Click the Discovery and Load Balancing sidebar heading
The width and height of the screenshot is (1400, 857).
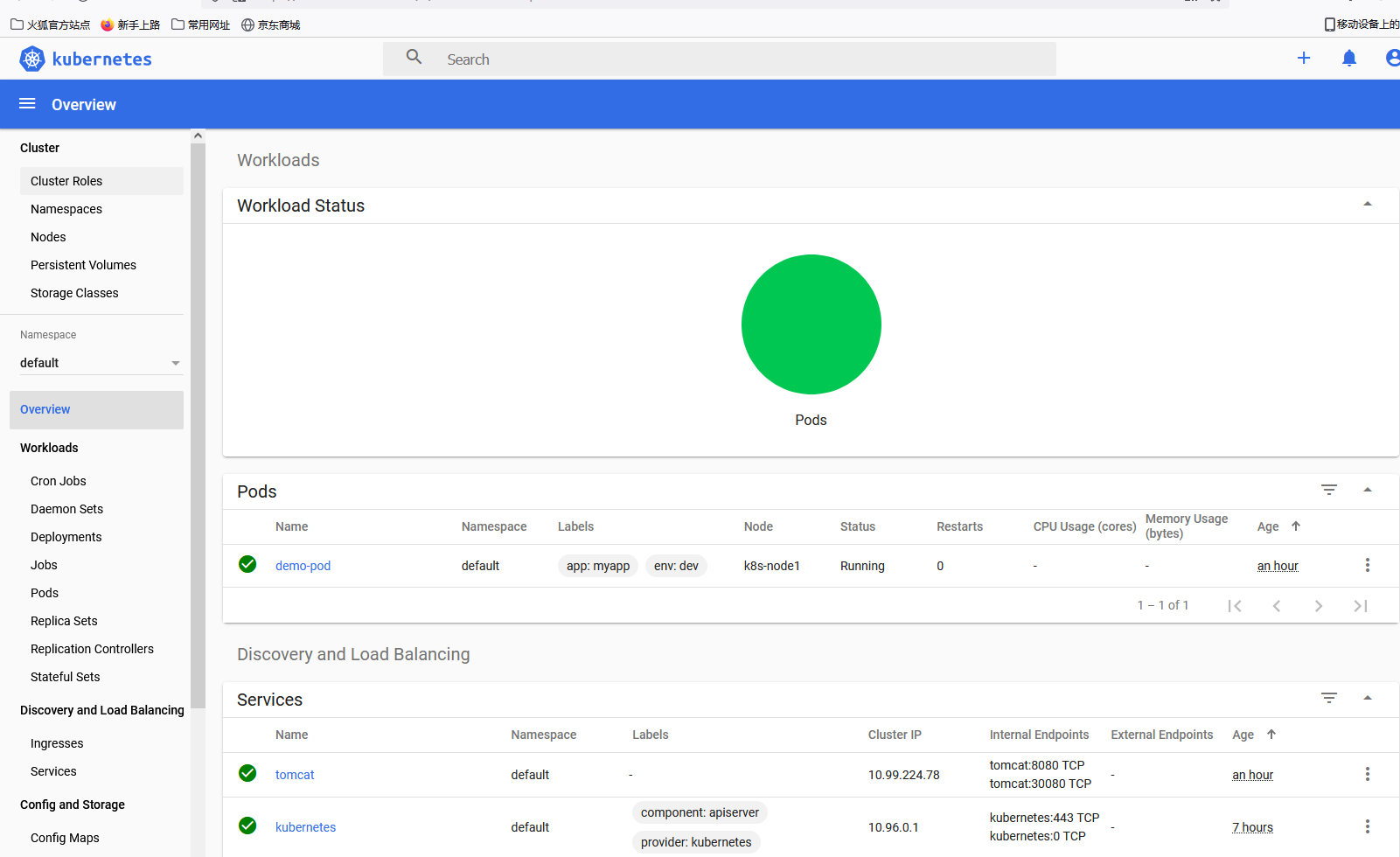[x=102, y=710]
